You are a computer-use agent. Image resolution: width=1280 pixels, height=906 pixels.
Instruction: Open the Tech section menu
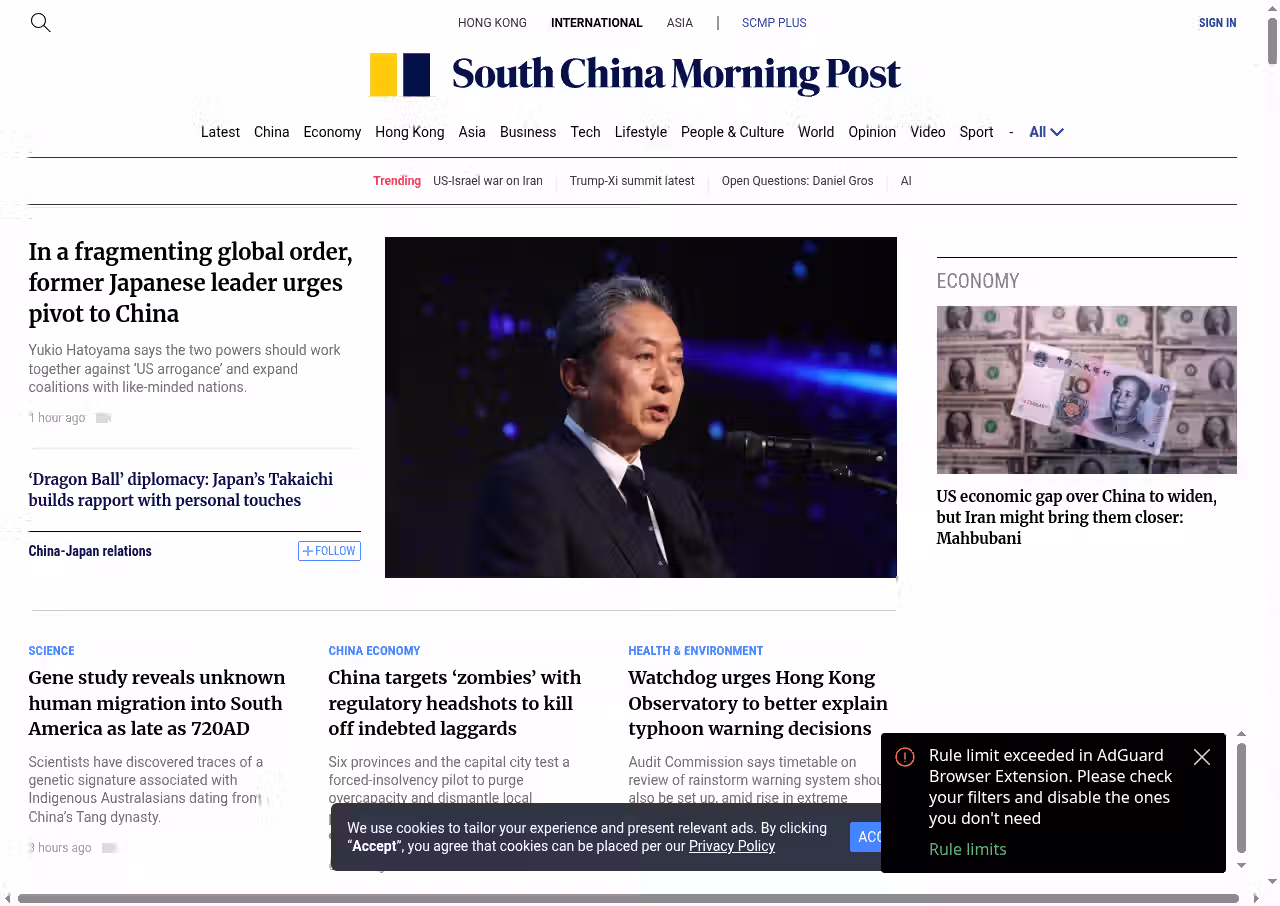tap(585, 132)
